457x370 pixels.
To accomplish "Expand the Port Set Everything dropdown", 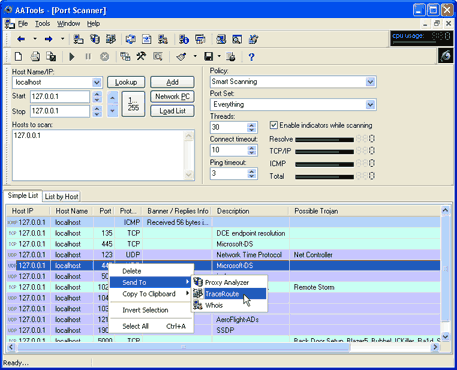I will click(370, 105).
